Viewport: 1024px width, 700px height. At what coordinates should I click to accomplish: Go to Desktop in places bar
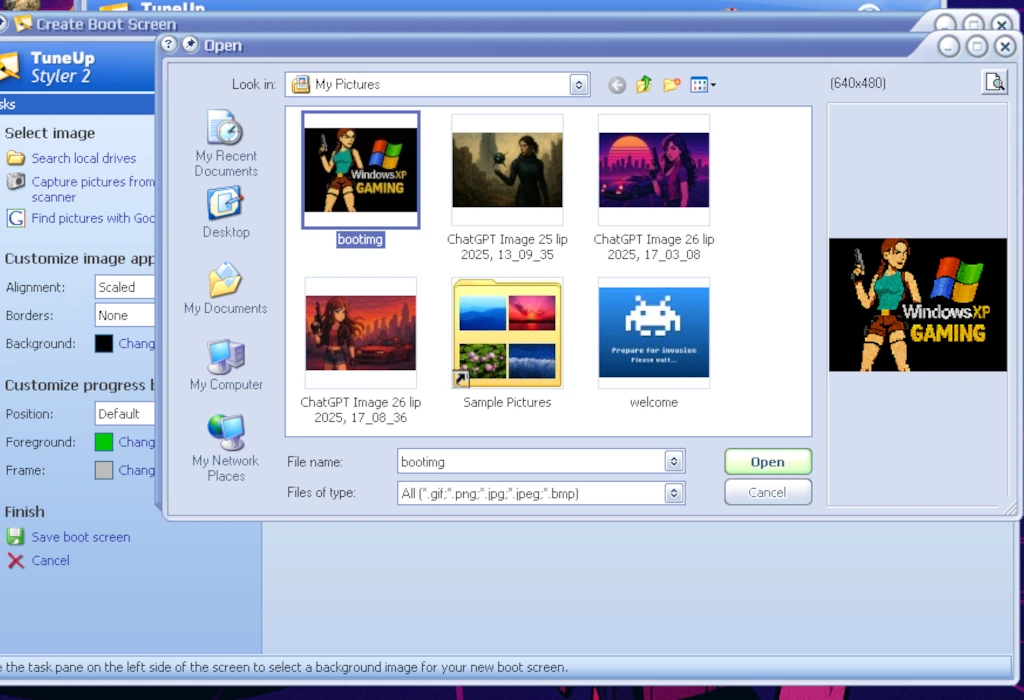click(225, 213)
